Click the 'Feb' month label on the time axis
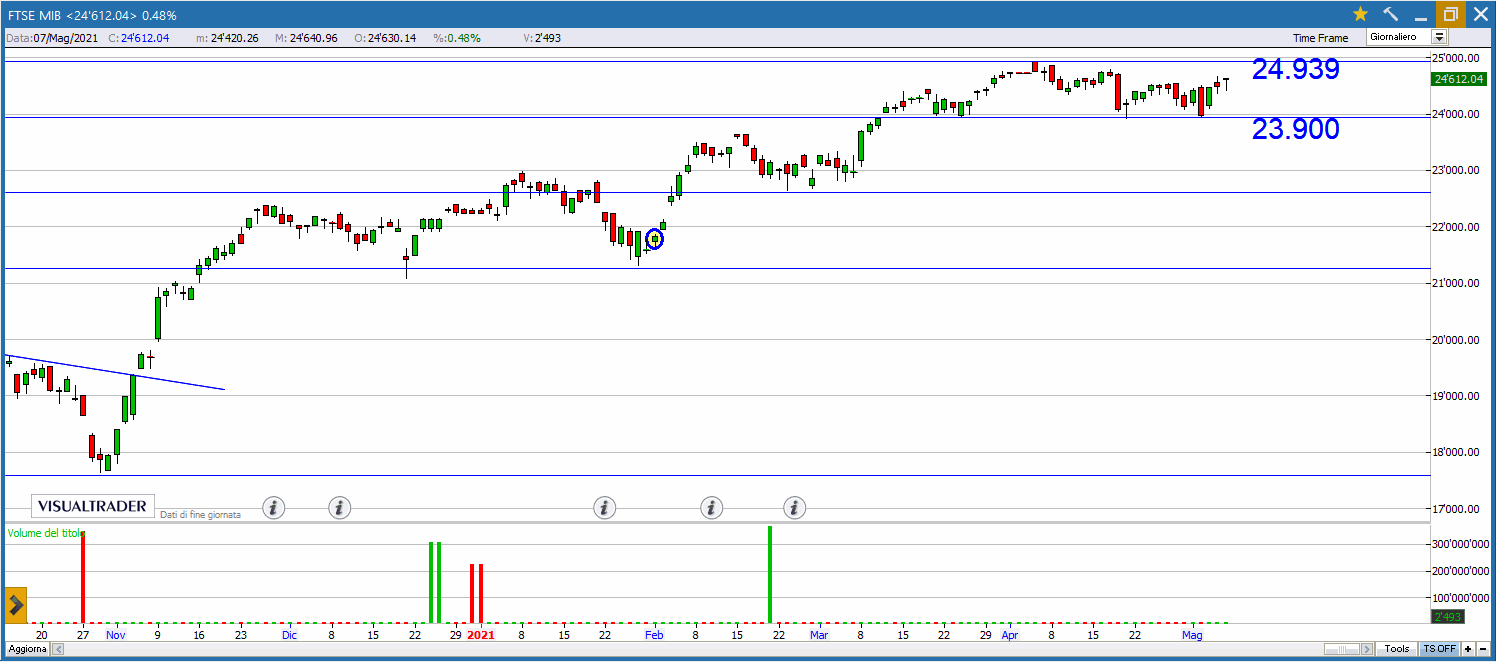The height and width of the screenshot is (662, 1496). pyautogui.click(x=655, y=635)
